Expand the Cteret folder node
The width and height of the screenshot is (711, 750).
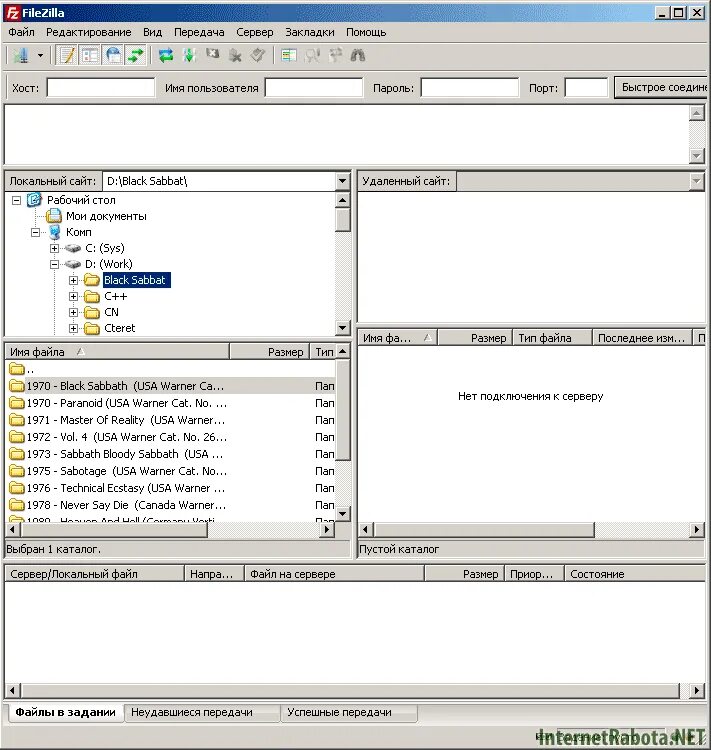pos(73,329)
